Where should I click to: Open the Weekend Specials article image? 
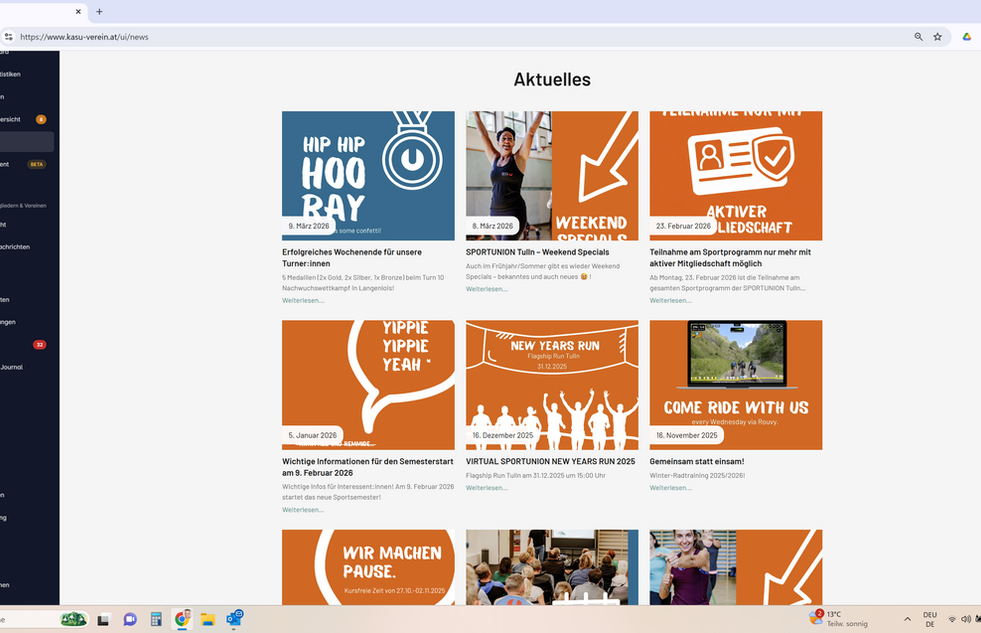point(552,176)
